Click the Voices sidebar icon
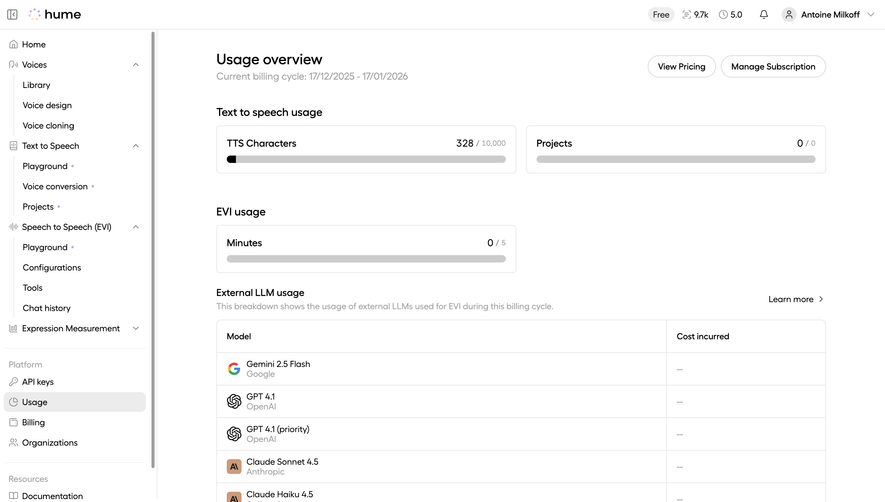885x502 pixels. point(14,64)
